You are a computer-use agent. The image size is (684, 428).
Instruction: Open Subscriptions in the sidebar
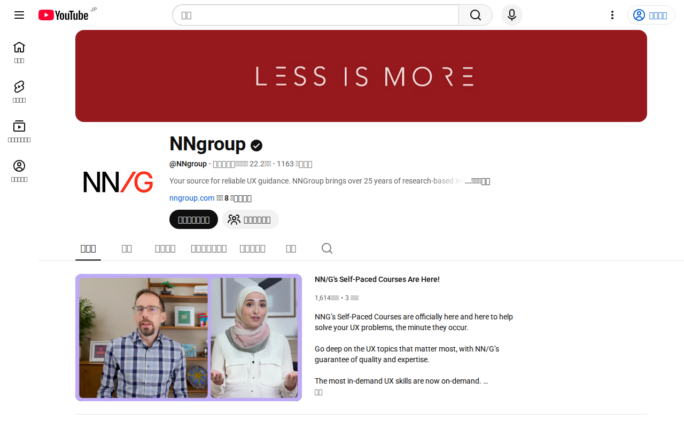[x=19, y=131]
